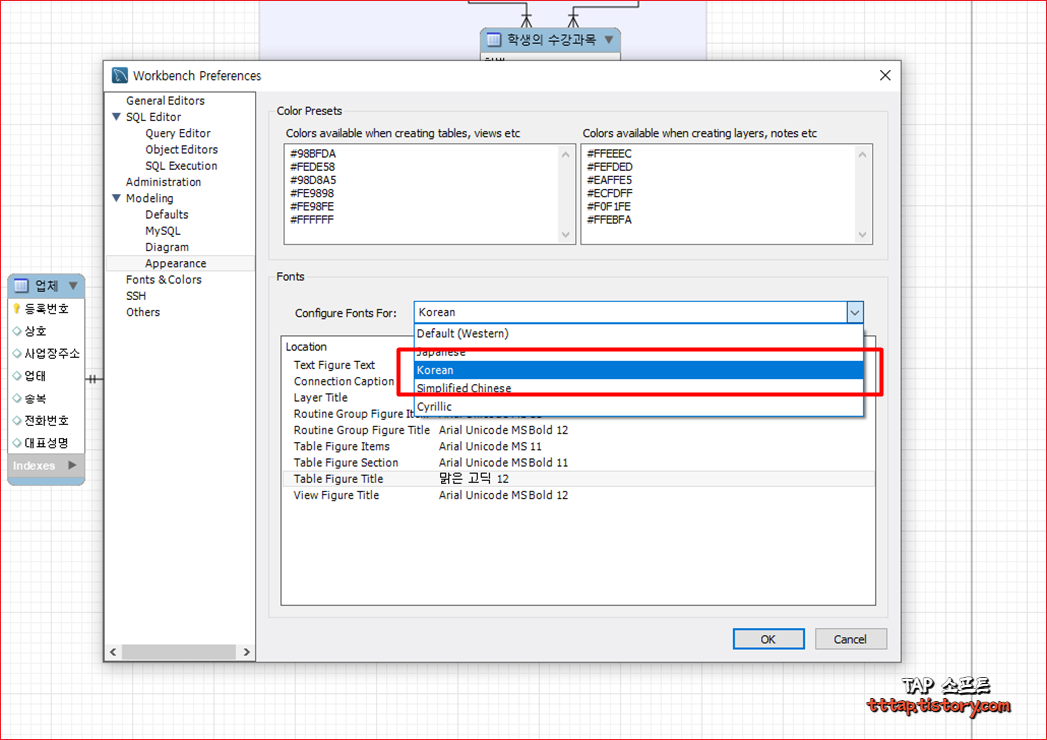Open the Others preferences page
The height and width of the screenshot is (740, 1047).
[143, 312]
